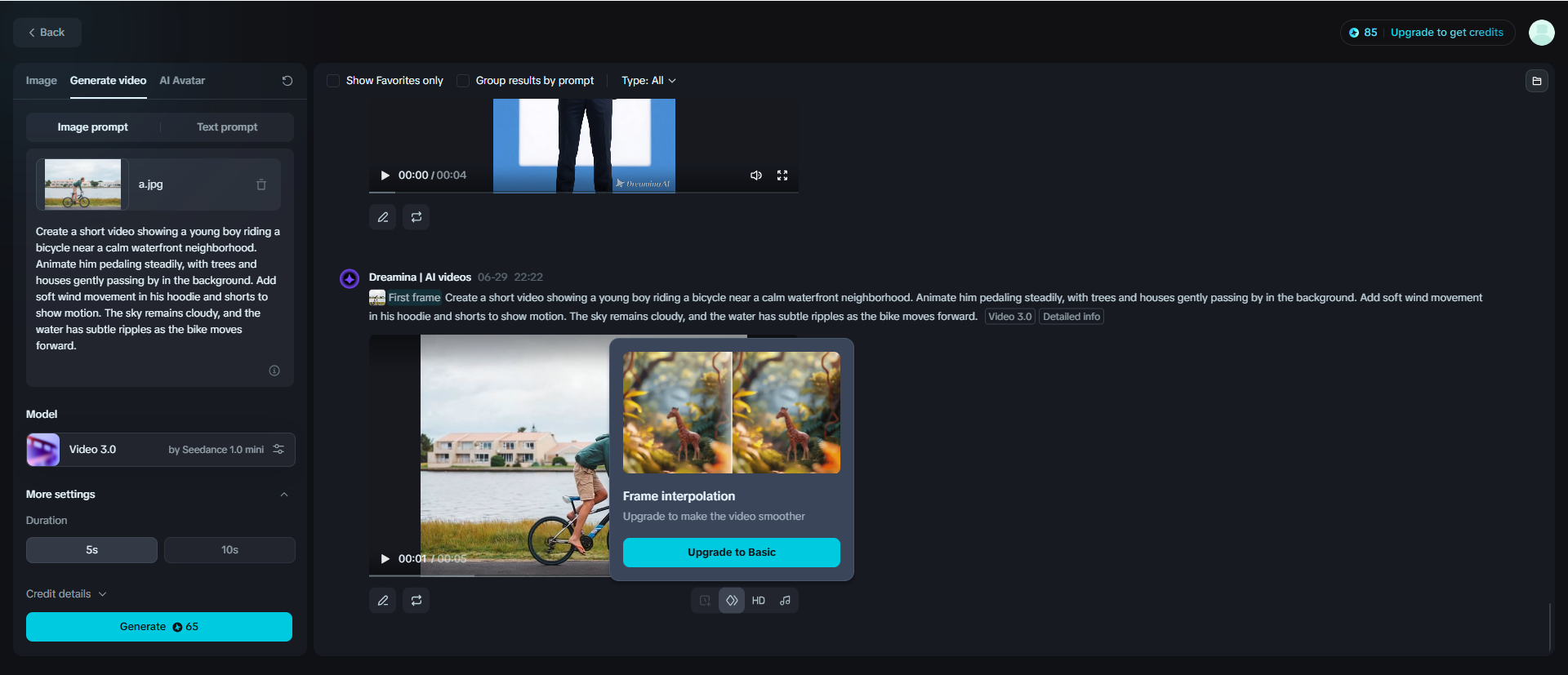Open the profile avatar menu
The image size is (1568, 675).
[x=1542, y=33]
